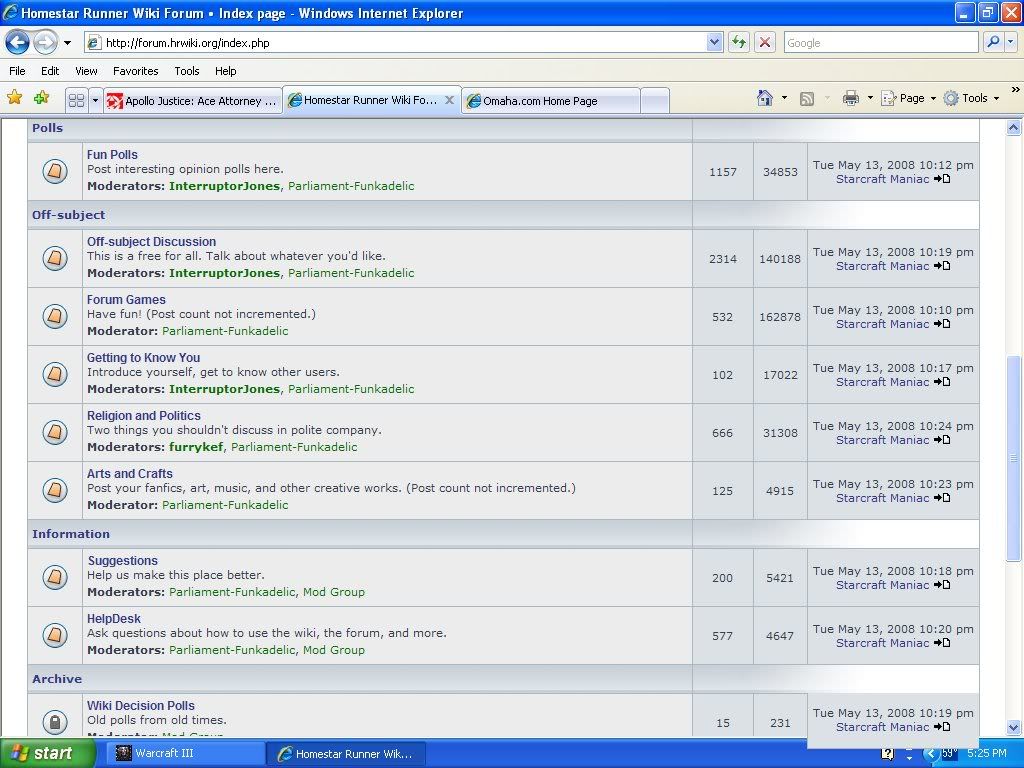1024x768 pixels.
Task: Click the browser Back arrow button
Action: click(x=17, y=42)
